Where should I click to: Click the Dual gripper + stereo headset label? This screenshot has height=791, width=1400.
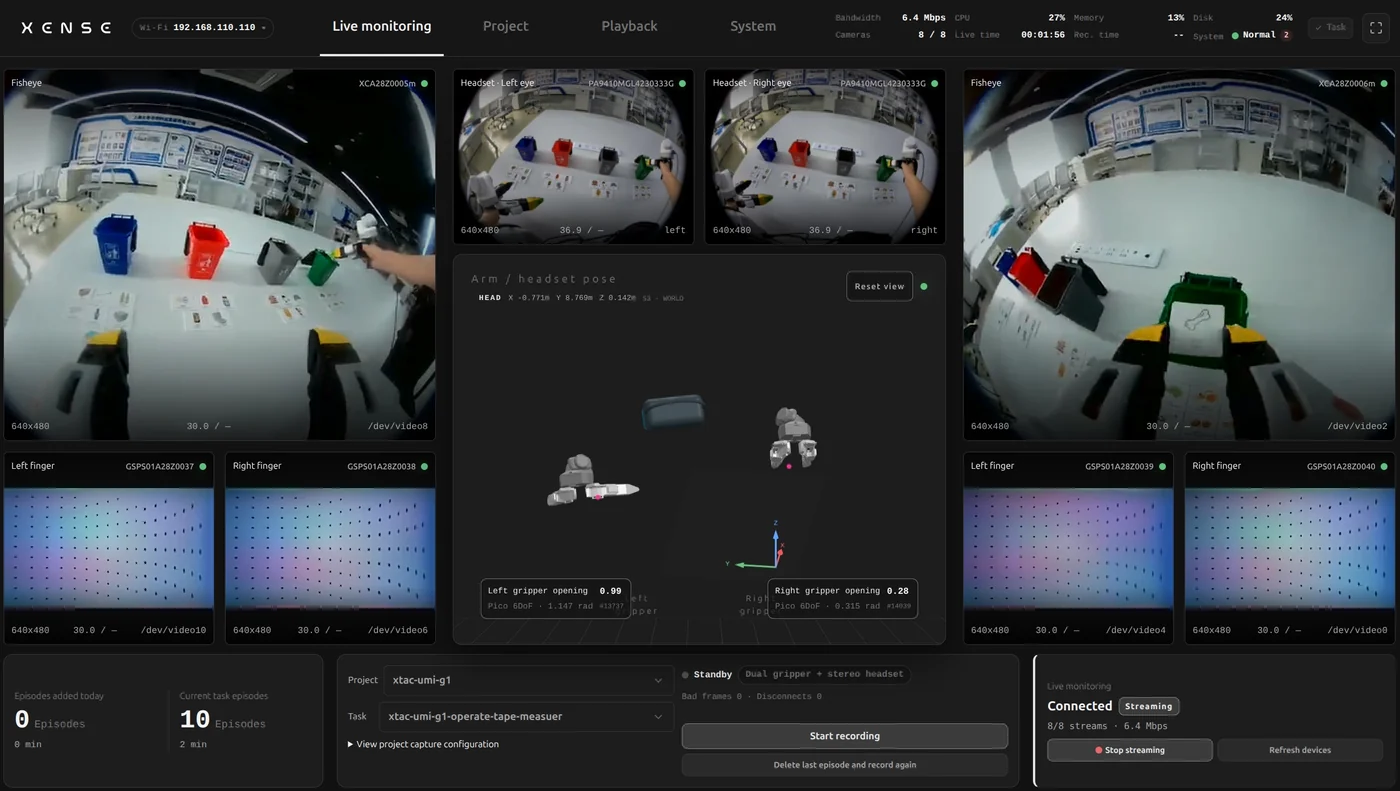[825, 675]
